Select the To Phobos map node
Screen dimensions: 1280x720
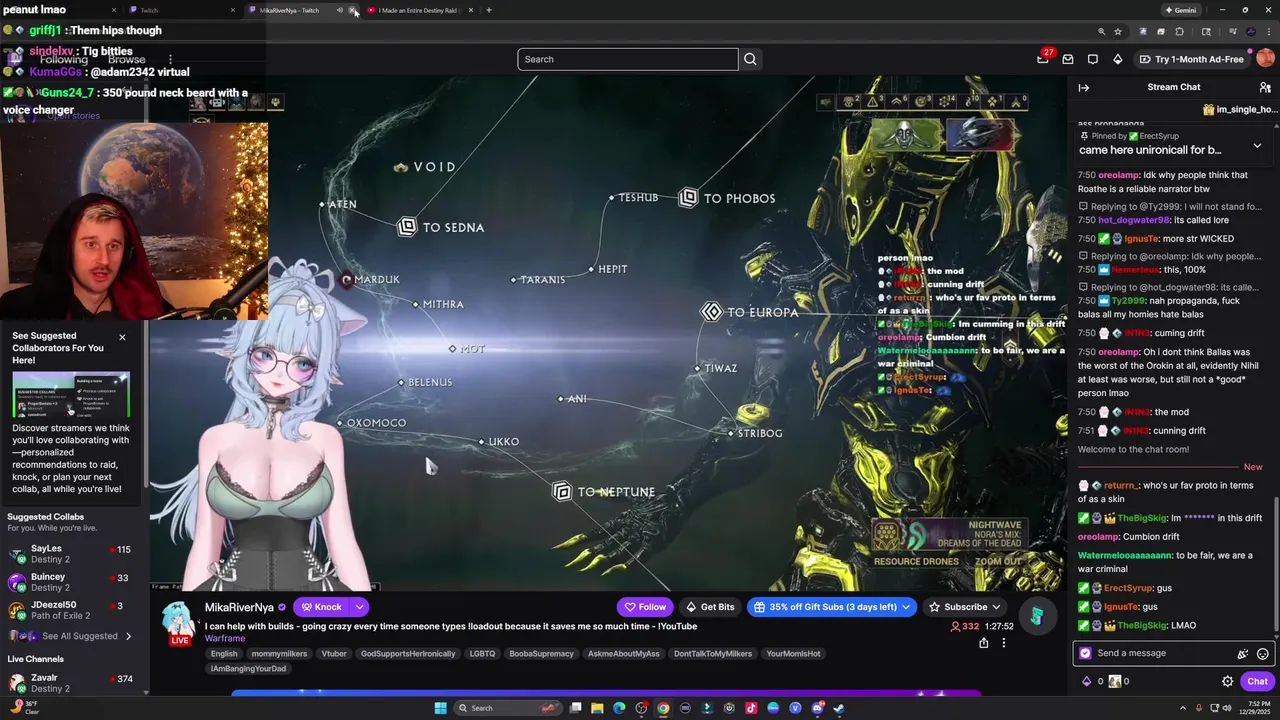(x=727, y=198)
